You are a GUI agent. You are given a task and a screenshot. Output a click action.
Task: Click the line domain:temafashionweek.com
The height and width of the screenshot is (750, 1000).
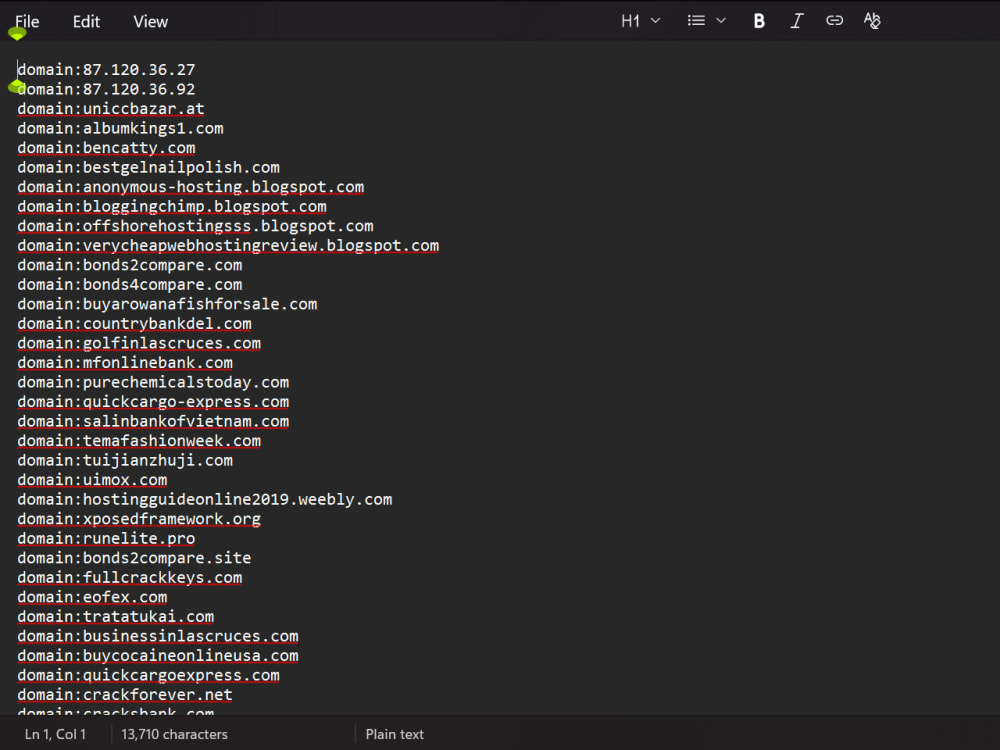pos(139,441)
